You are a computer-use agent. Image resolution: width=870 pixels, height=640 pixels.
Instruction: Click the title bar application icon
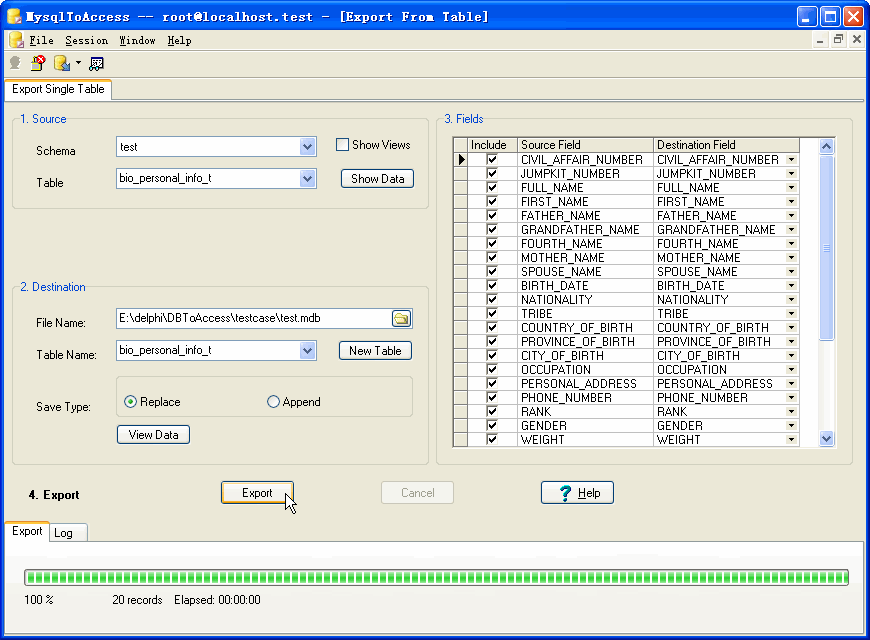14,17
